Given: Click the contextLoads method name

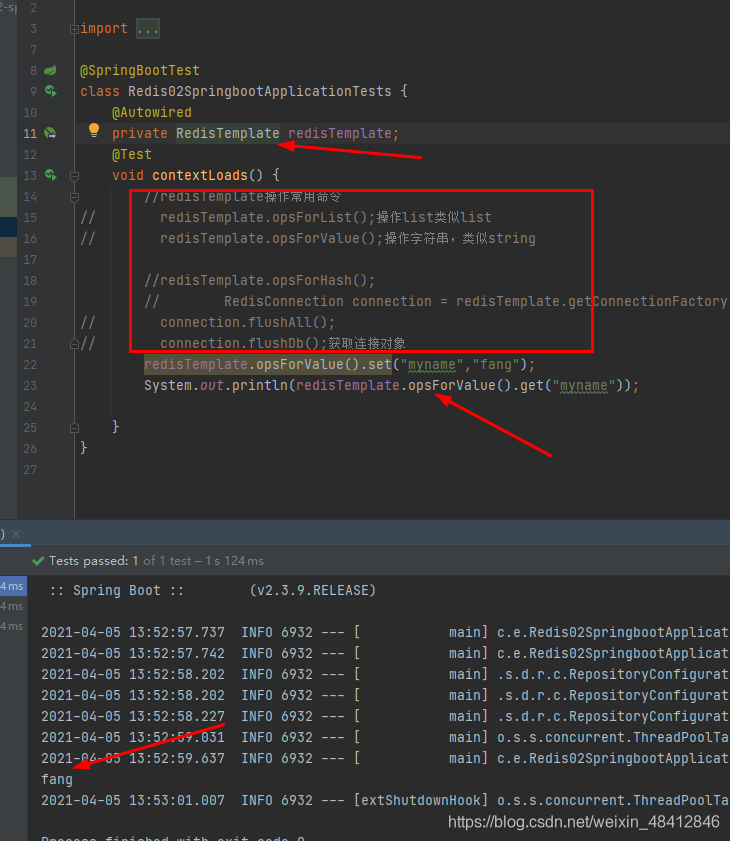Looking at the screenshot, I should (200, 175).
